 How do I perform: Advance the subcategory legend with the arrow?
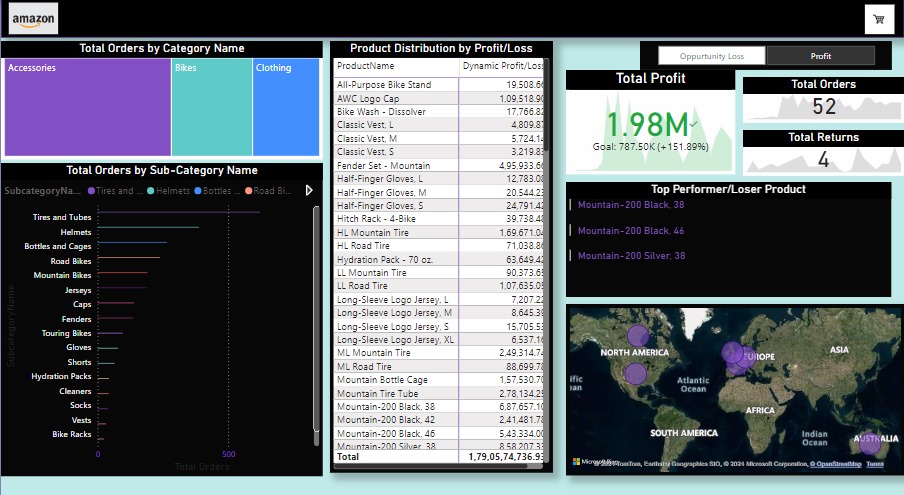point(309,190)
